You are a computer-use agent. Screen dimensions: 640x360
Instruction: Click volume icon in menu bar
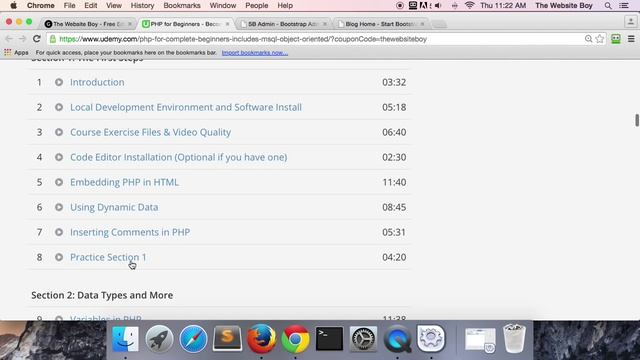[x=438, y=6]
